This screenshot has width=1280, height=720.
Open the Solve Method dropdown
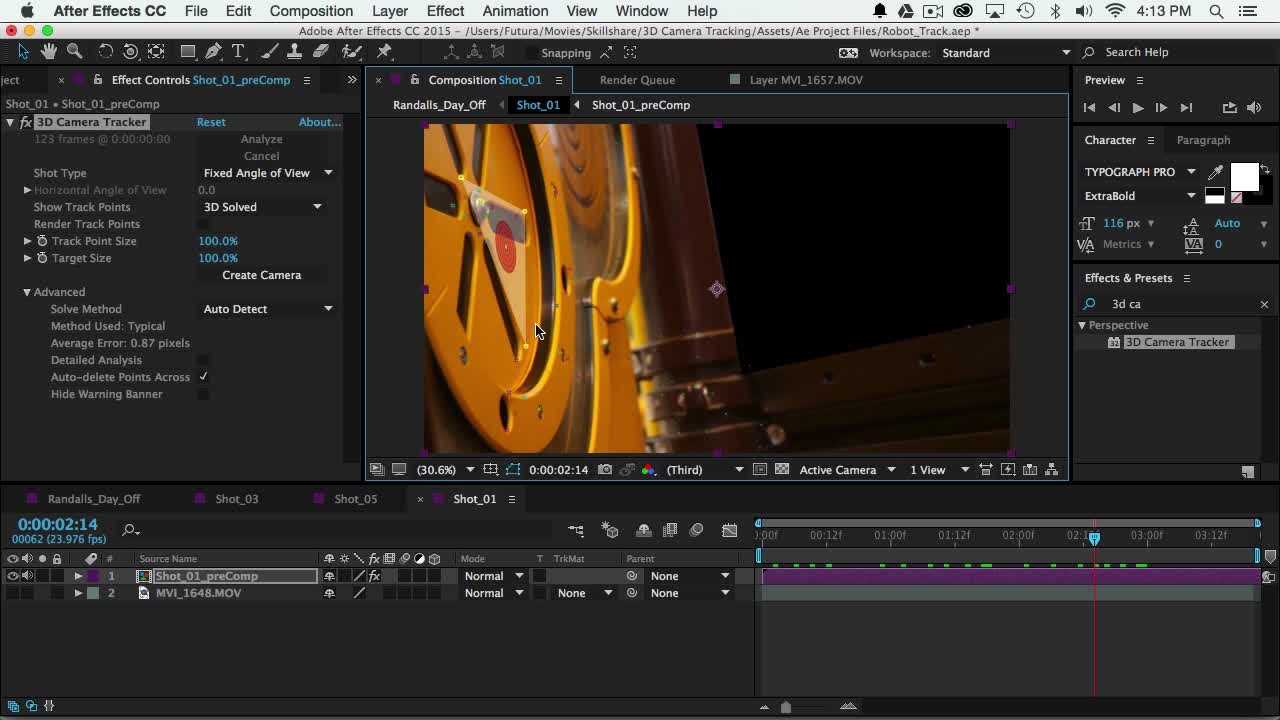tap(267, 309)
